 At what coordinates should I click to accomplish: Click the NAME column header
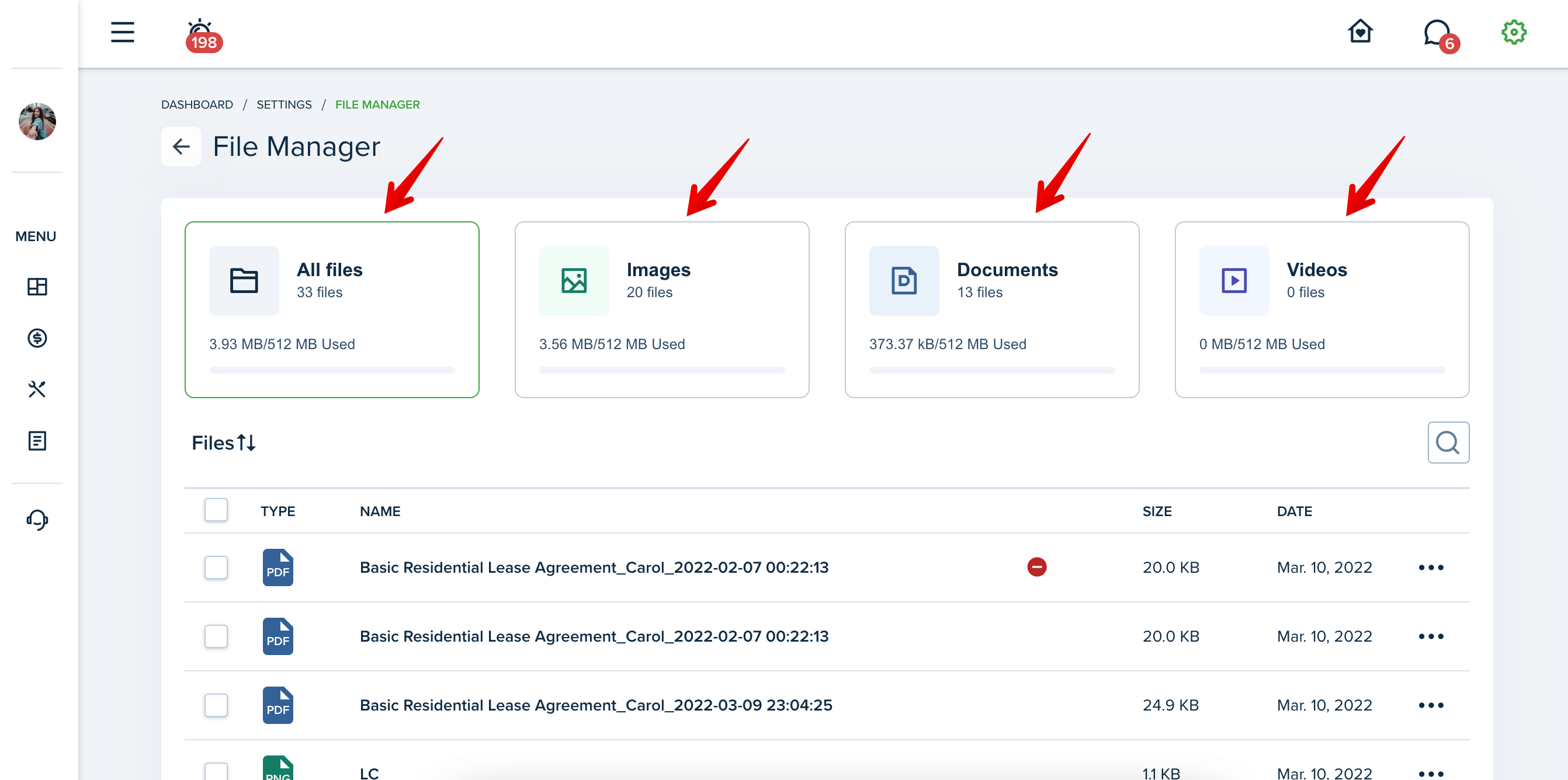coord(380,511)
